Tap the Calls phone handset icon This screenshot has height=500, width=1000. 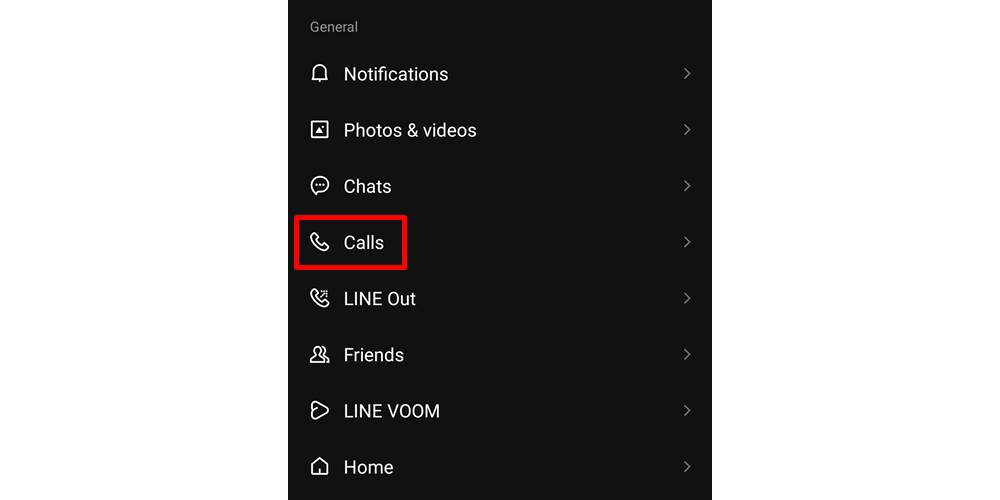320,242
